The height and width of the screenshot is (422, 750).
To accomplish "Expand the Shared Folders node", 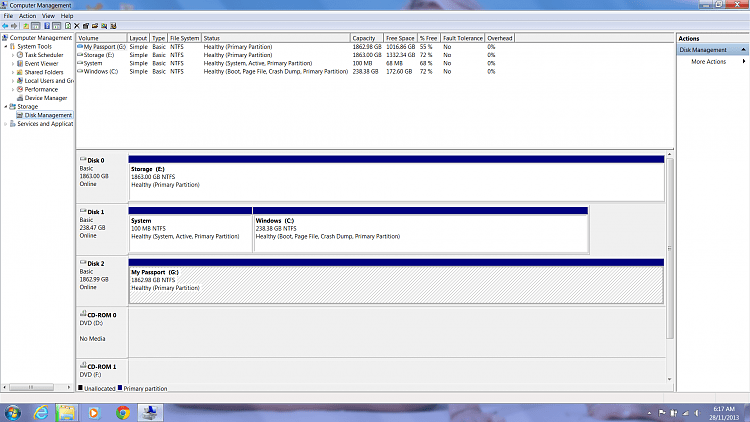I will (13, 72).
